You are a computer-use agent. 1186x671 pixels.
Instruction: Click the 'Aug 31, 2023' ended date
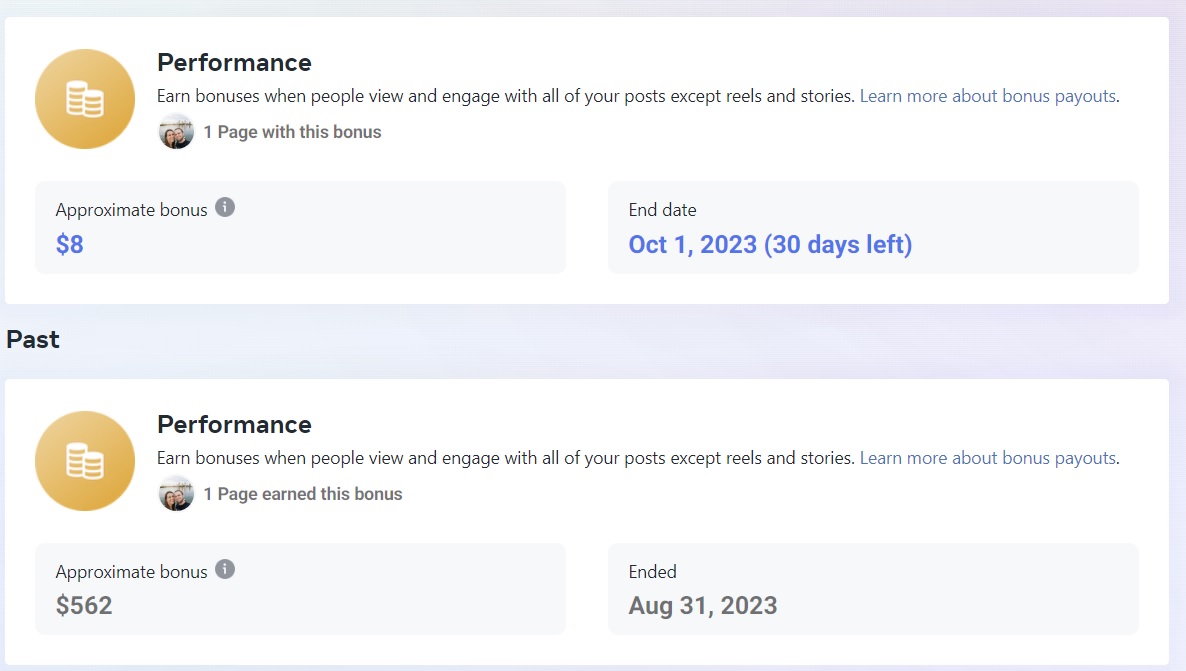point(703,605)
